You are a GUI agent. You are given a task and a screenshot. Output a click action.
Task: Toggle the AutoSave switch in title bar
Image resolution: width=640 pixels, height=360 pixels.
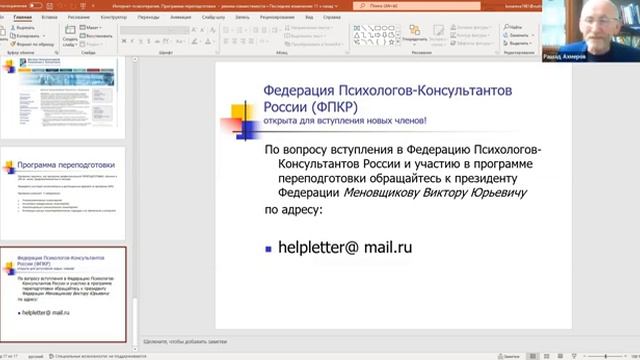[x=36, y=6]
